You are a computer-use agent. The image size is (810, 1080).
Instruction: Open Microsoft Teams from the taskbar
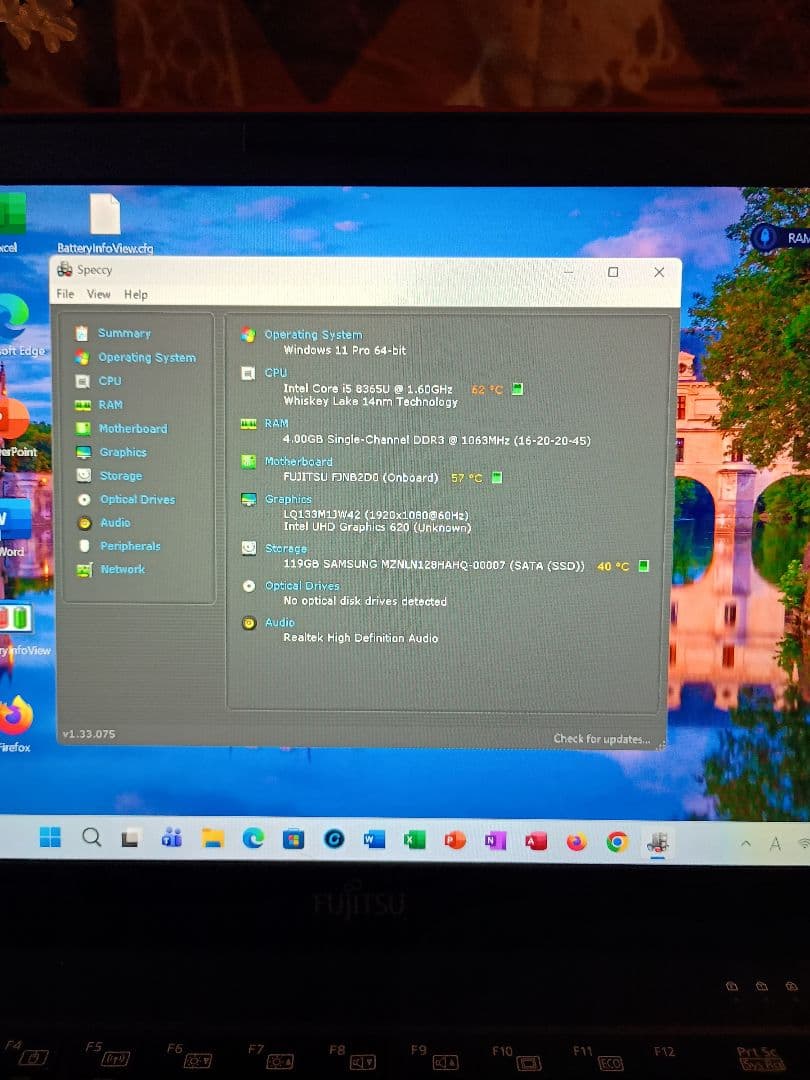[x=172, y=838]
